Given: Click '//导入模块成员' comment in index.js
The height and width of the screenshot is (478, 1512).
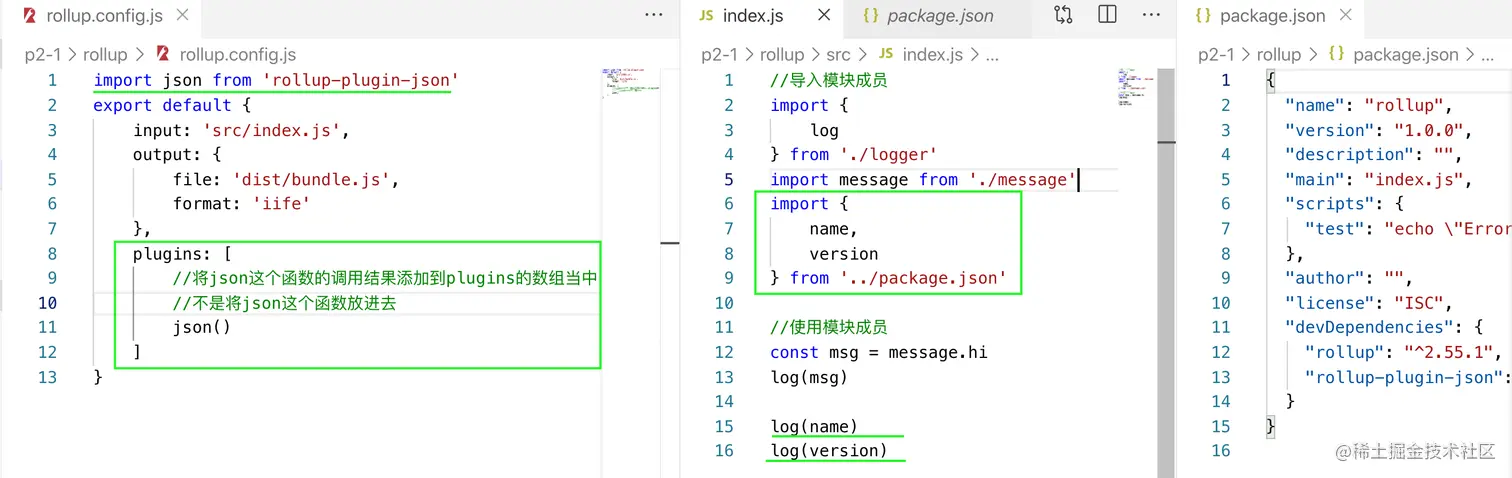Looking at the screenshot, I should coord(828,80).
